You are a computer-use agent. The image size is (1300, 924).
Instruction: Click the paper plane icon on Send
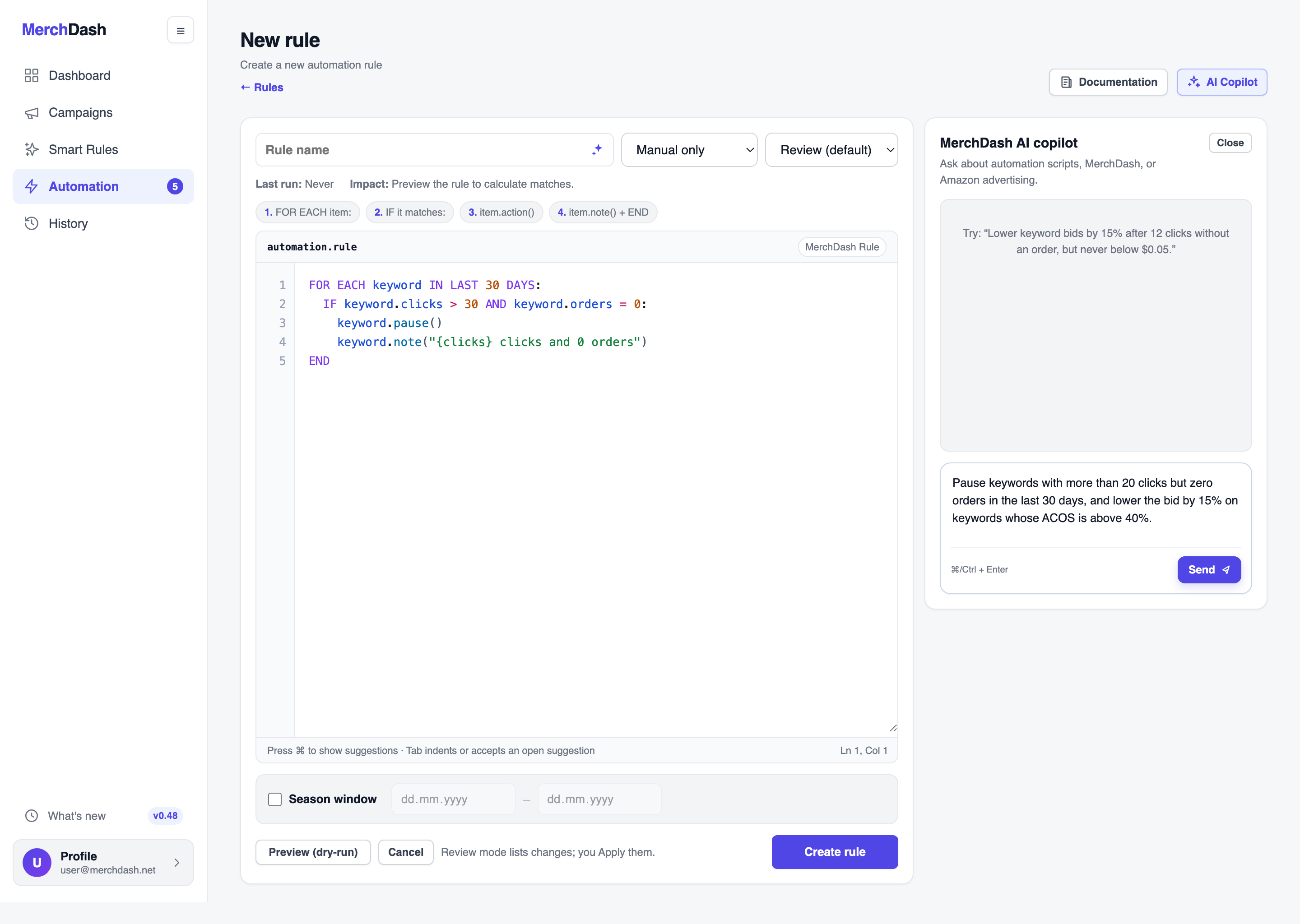pos(1226,569)
